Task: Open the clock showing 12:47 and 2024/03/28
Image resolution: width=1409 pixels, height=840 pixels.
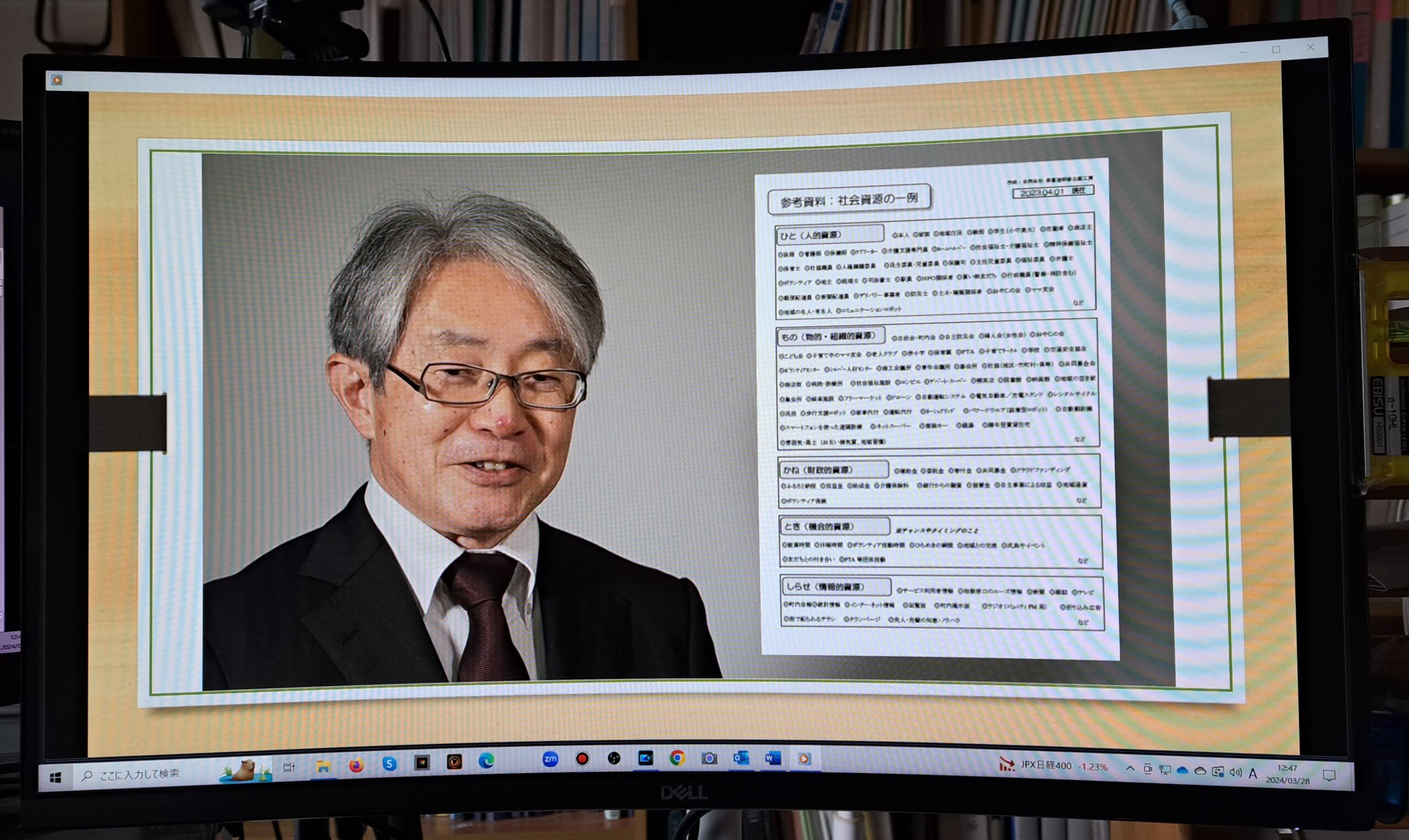Action: (x=1287, y=775)
